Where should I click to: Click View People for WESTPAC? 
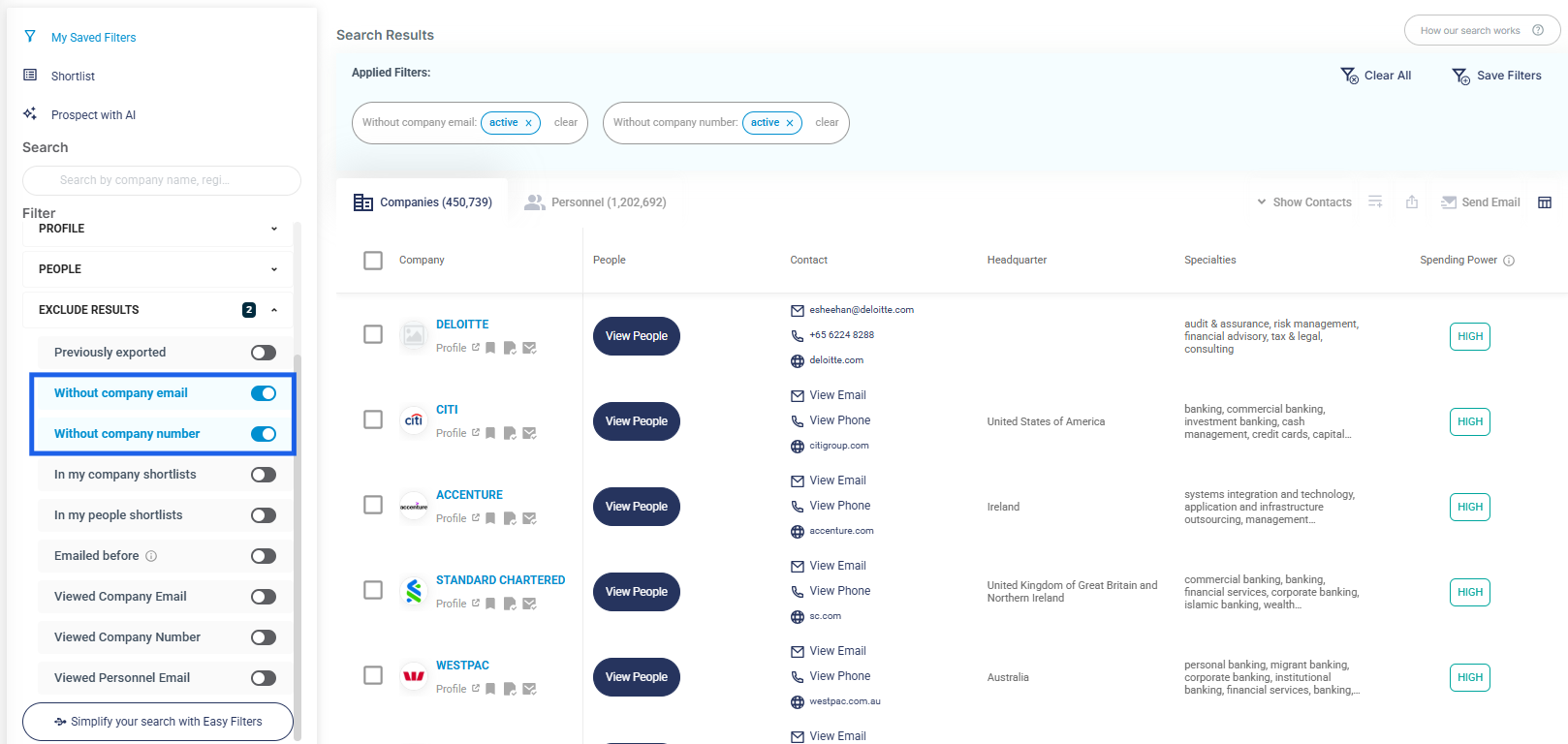click(637, 677)
